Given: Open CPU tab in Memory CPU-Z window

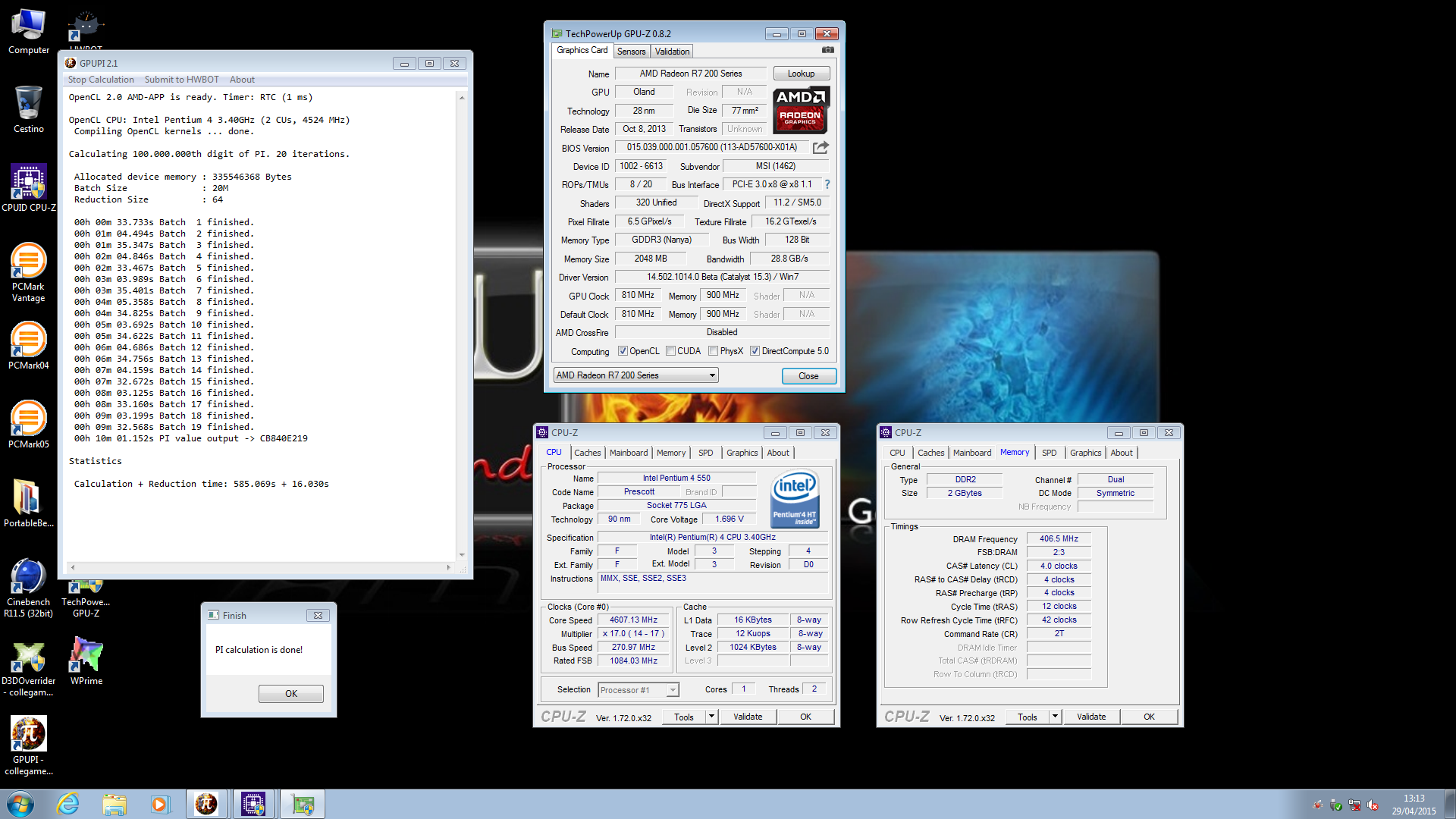Looking at the screenshot, I should [x=897, y=453].
